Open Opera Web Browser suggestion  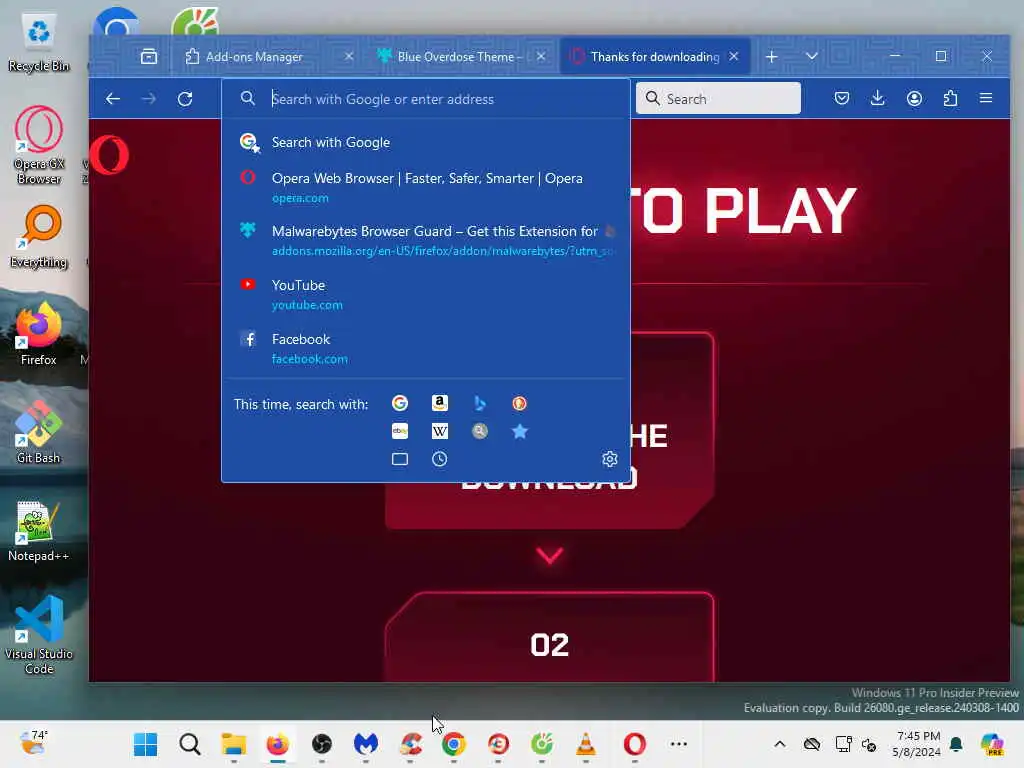coord(426,187)
